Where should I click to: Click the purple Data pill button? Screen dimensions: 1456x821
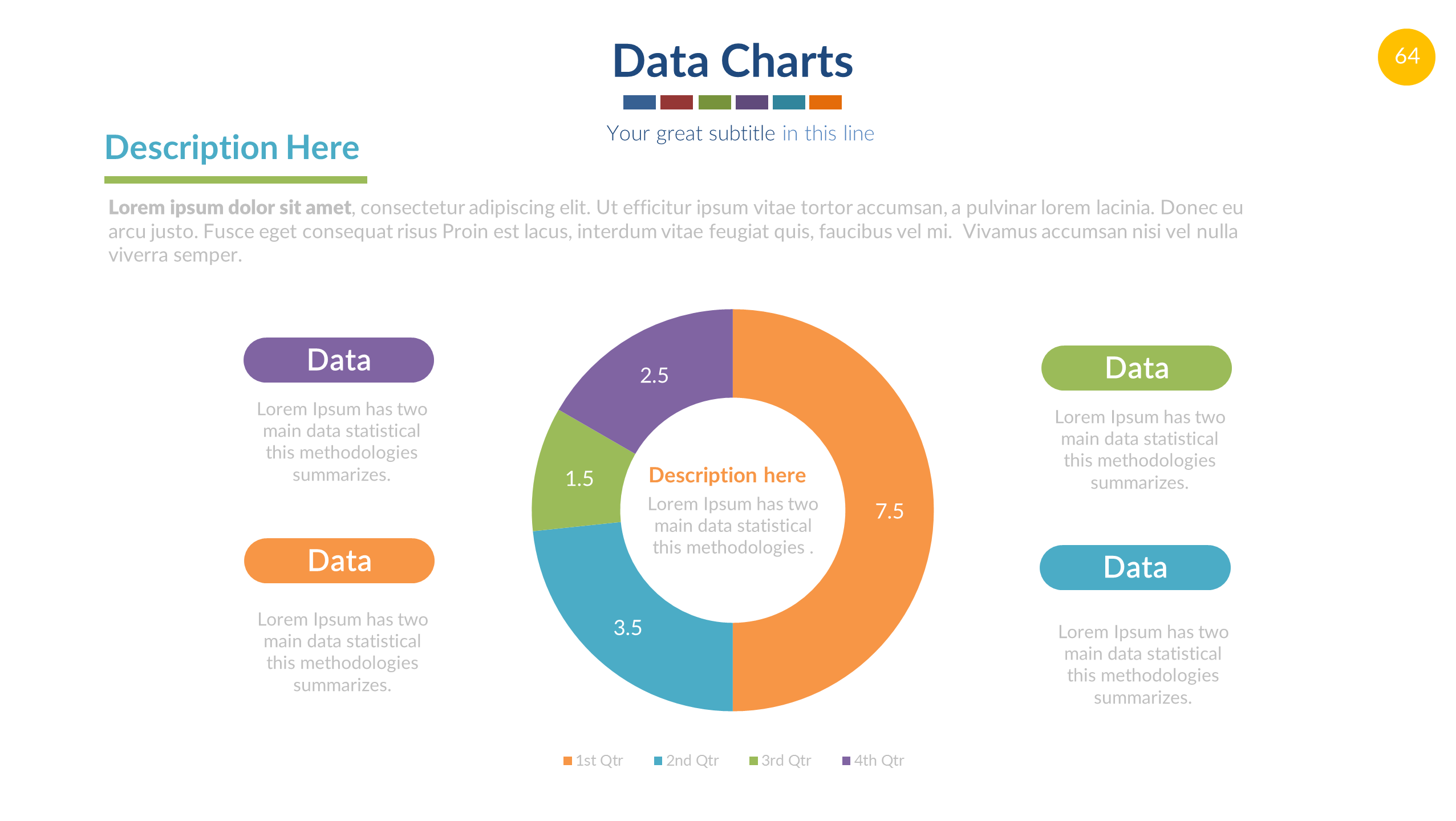coord(338,360)
